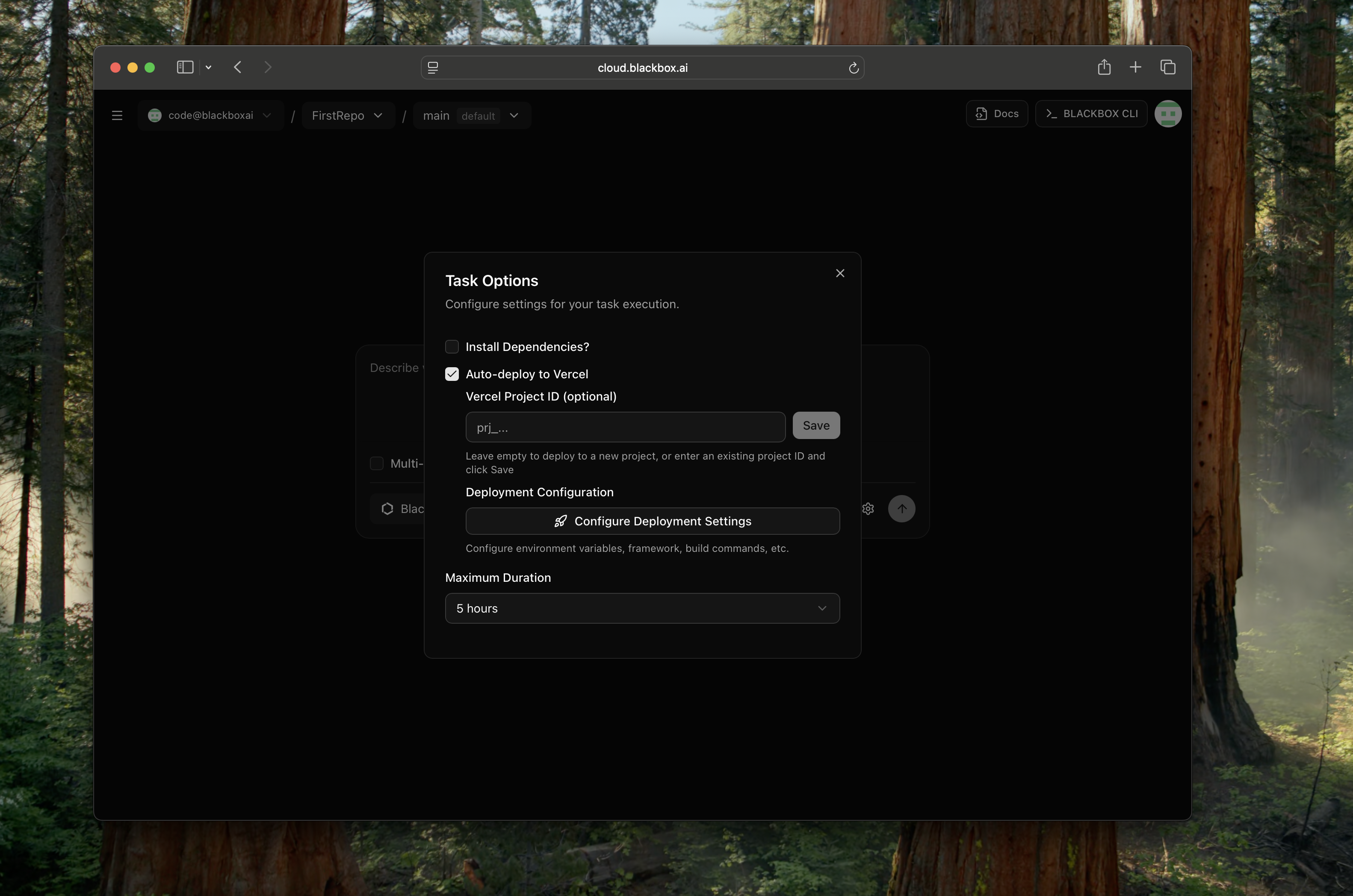Screen dimensions: 1353x896
Task: Open the hamburger sidebar menu
Action: (x=117, y=115)
